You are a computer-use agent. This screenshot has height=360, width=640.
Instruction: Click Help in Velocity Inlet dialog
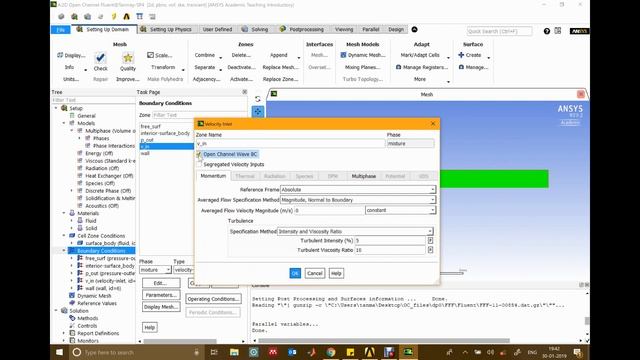coord(336,273)
